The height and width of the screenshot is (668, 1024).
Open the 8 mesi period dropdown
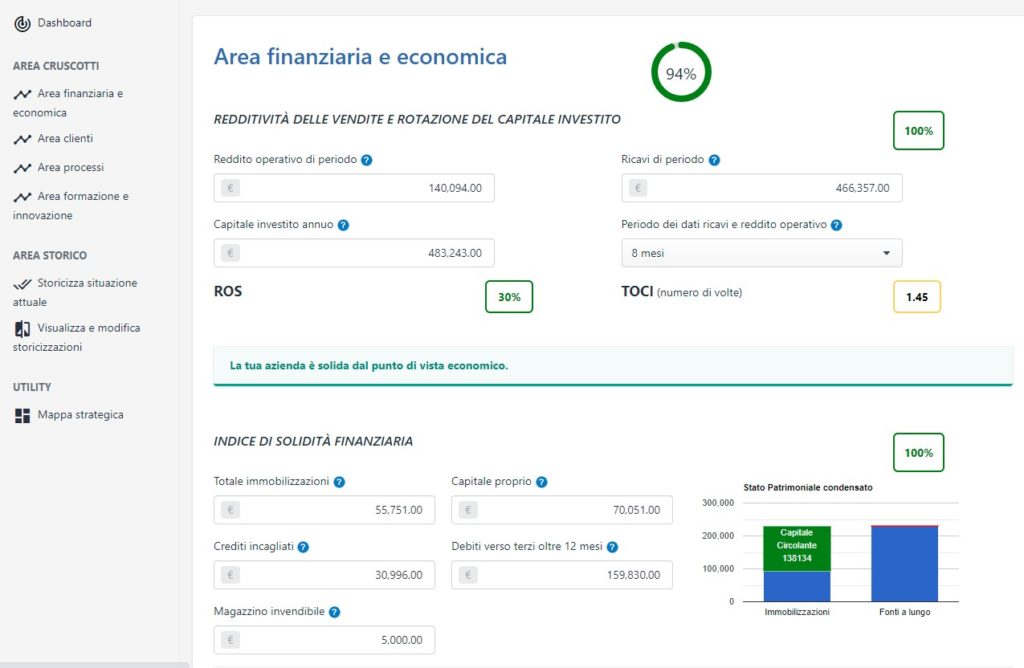761,253
